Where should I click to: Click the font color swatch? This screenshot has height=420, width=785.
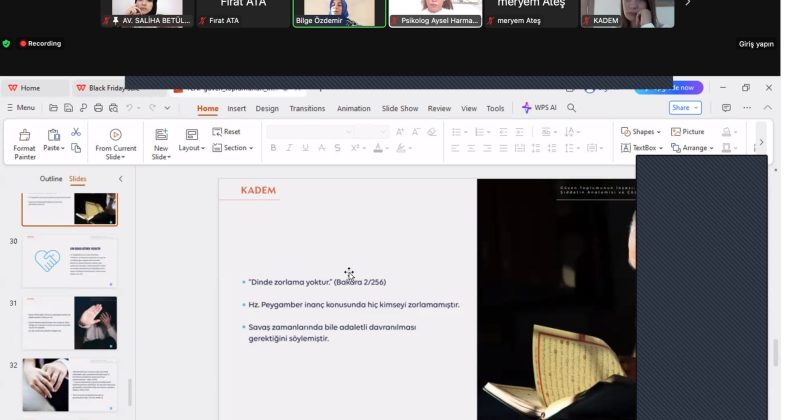[x=378, y=148]
